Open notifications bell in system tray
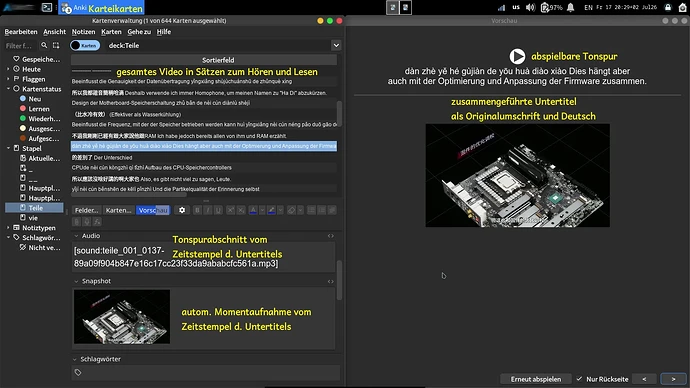Screen dimensions: 690x388 click(570, 7)
